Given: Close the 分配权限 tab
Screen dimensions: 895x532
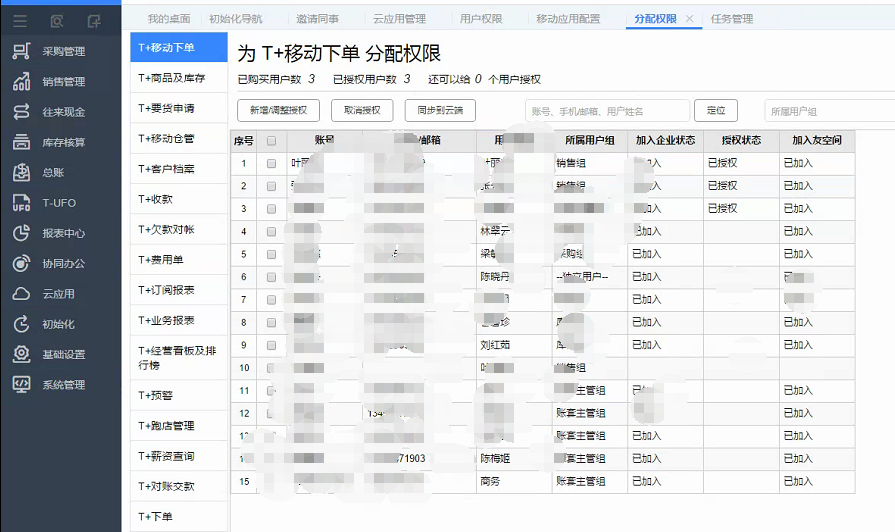Looking at the screenshot, I should (x=690, y=19).
